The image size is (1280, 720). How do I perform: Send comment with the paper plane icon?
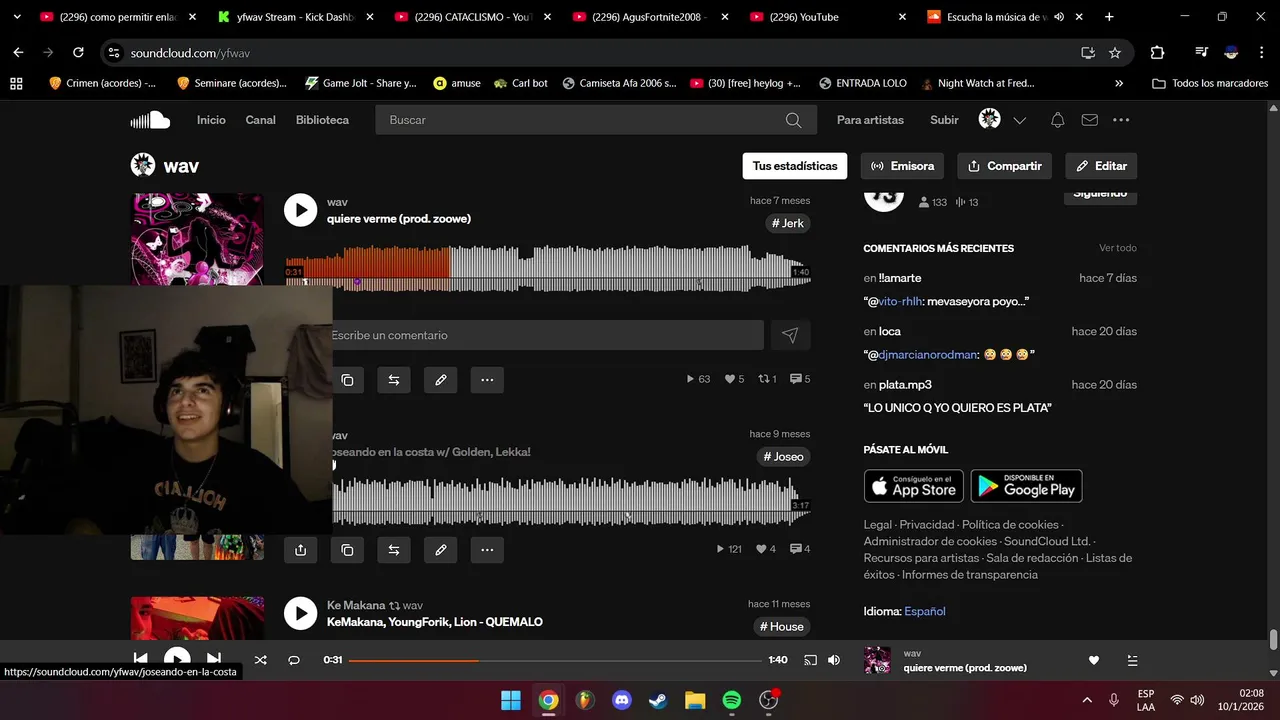(x=790, y=335)
